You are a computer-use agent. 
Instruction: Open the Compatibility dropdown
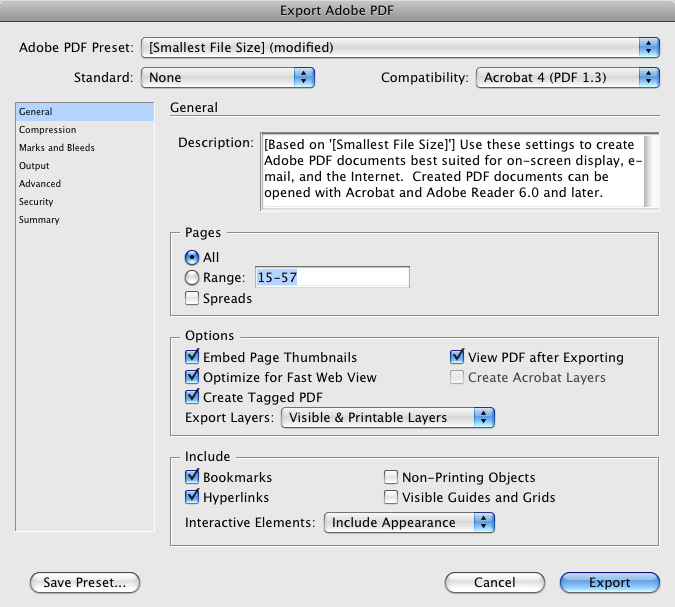(x=567, y=77)
